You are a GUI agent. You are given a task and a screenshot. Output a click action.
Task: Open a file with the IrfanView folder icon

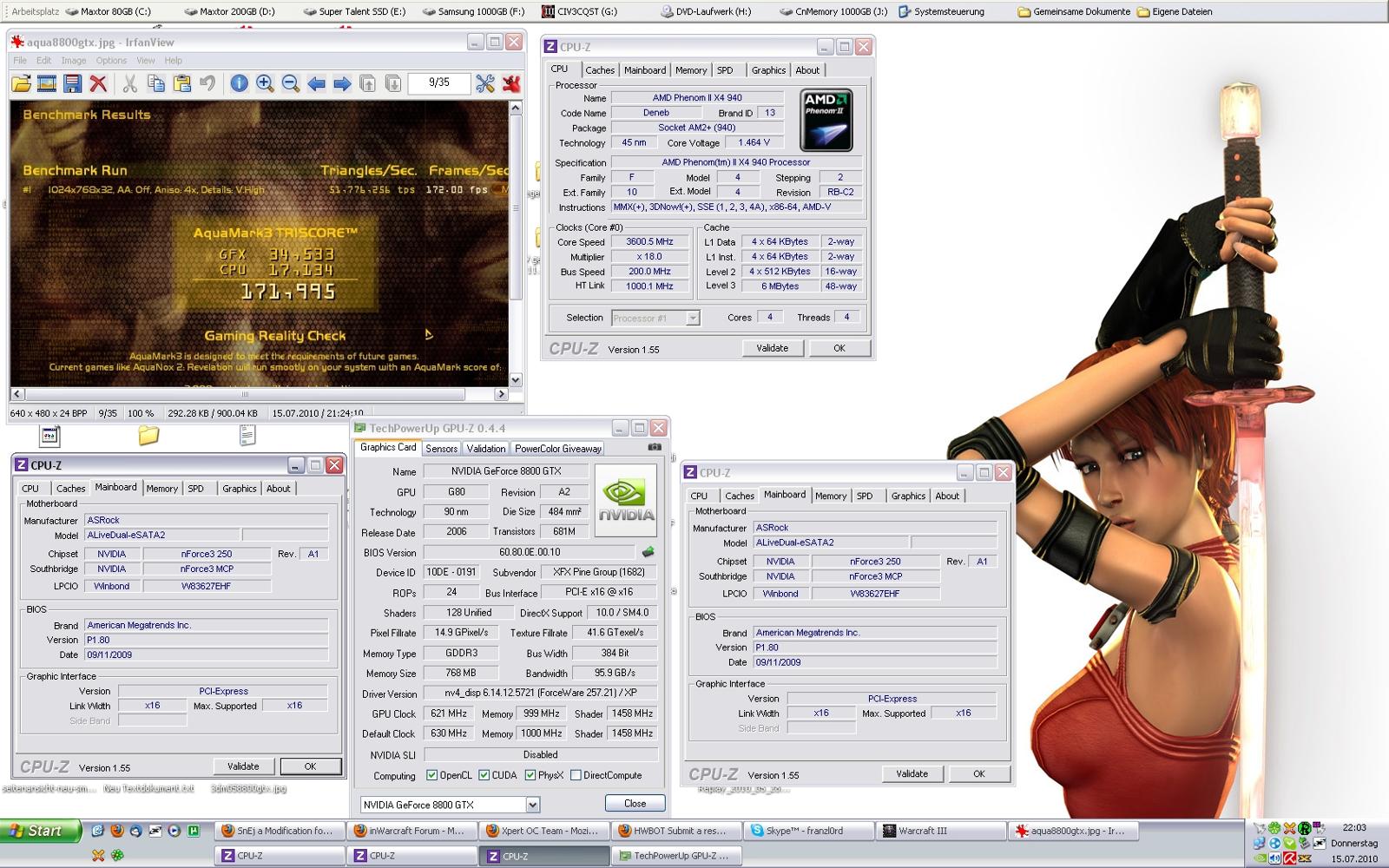(21, 83)
